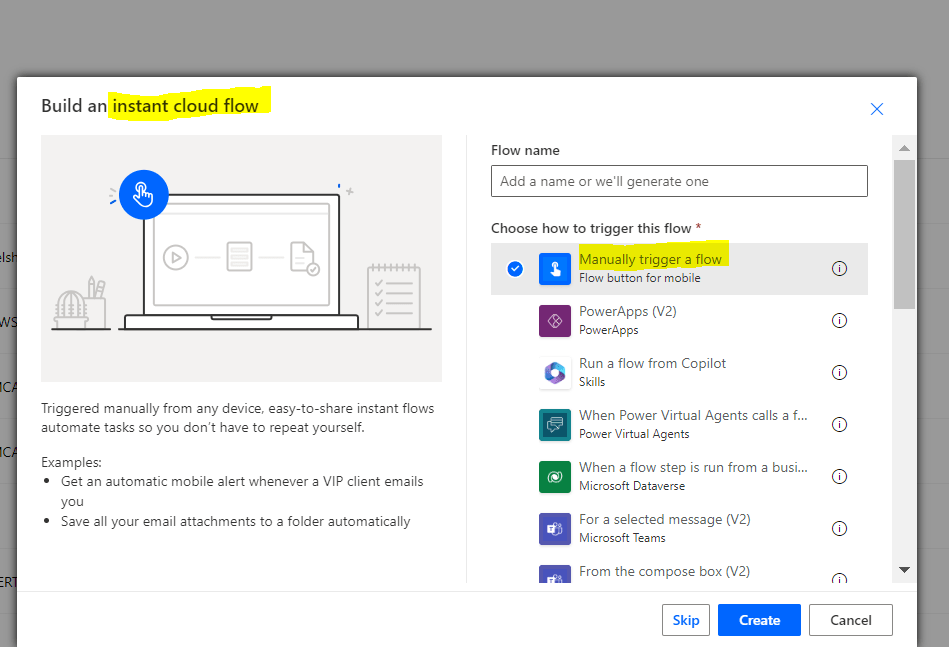949x647 pixels.
Task: Click the PowerApps (V2) trigger icon
Action: point(554,320)
